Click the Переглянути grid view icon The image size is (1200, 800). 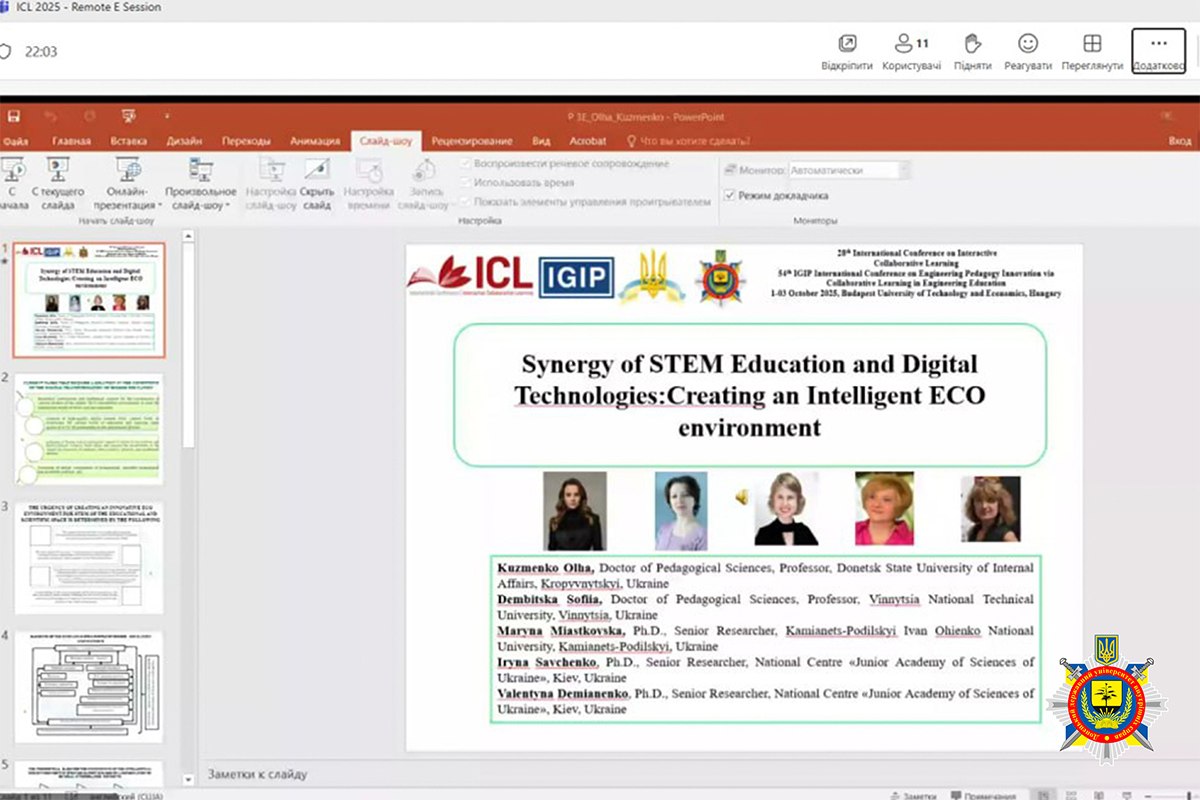point(1092,44)
